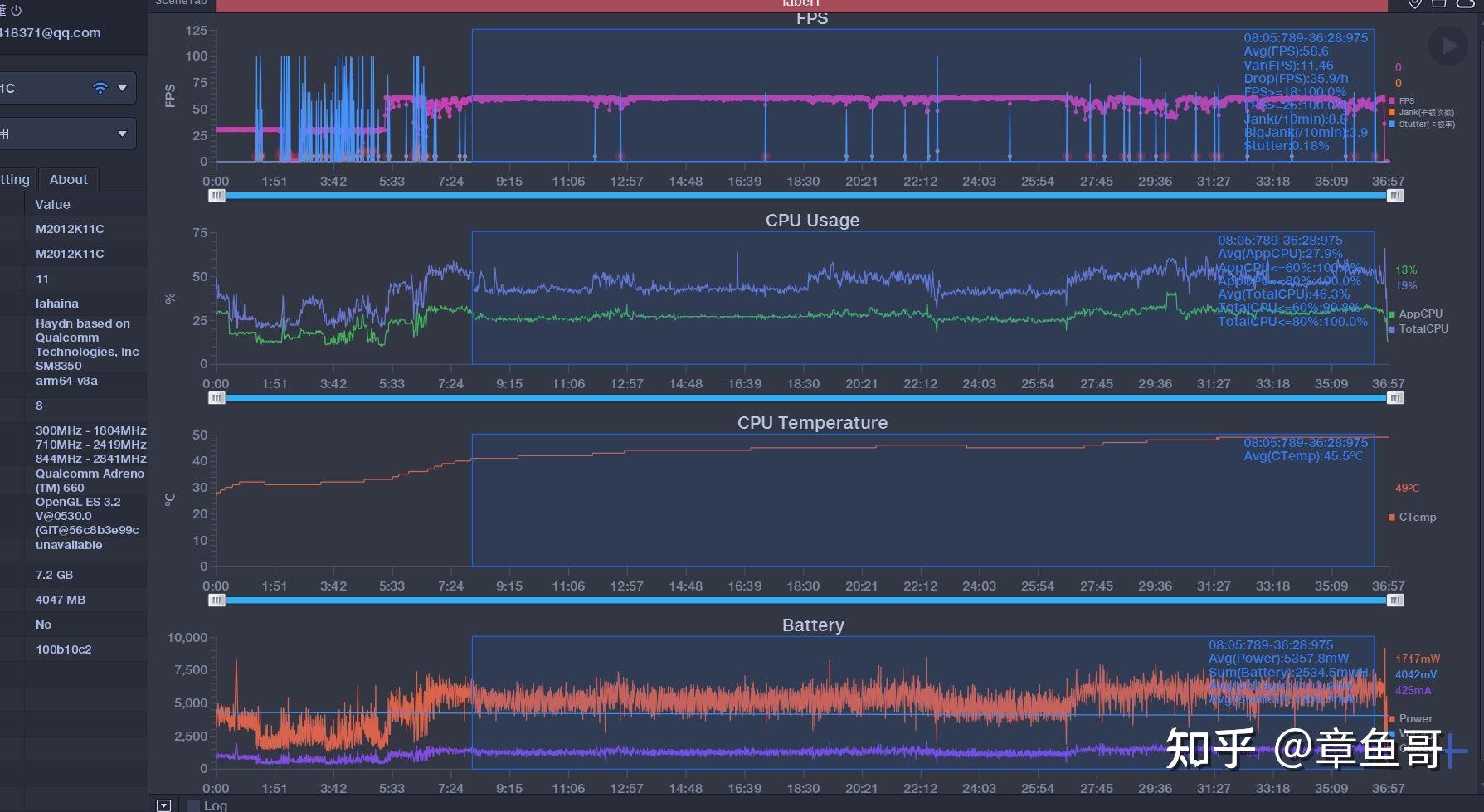Toggle the AppCPU legend series
Image resolution: width=1484 pixels, height=812 pixels.
1415,314
